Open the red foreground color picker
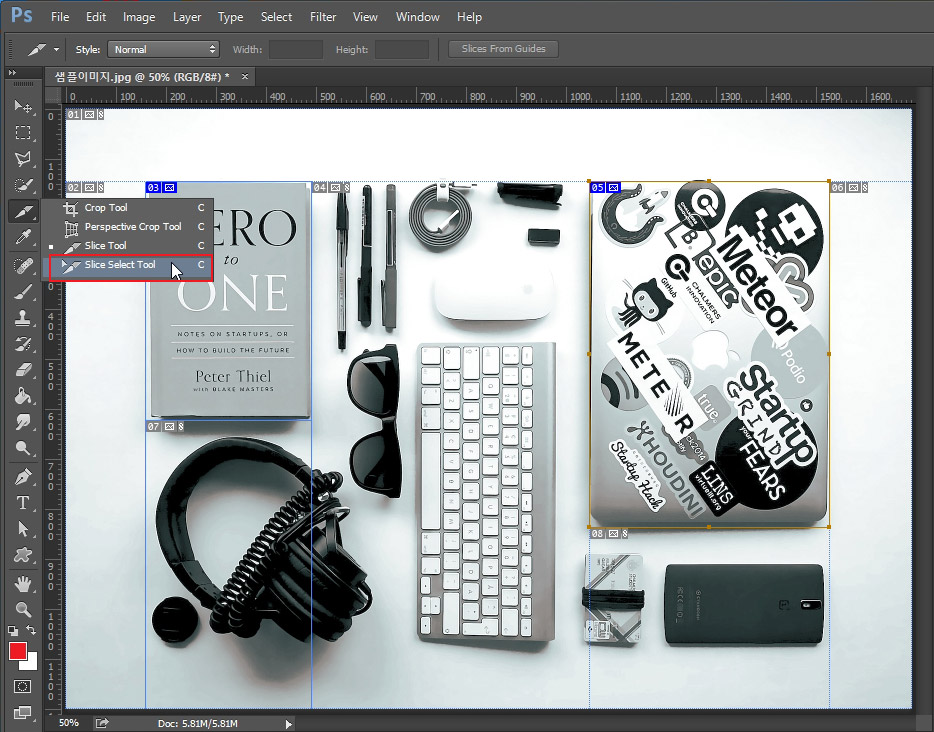 [x=17, y=651]
